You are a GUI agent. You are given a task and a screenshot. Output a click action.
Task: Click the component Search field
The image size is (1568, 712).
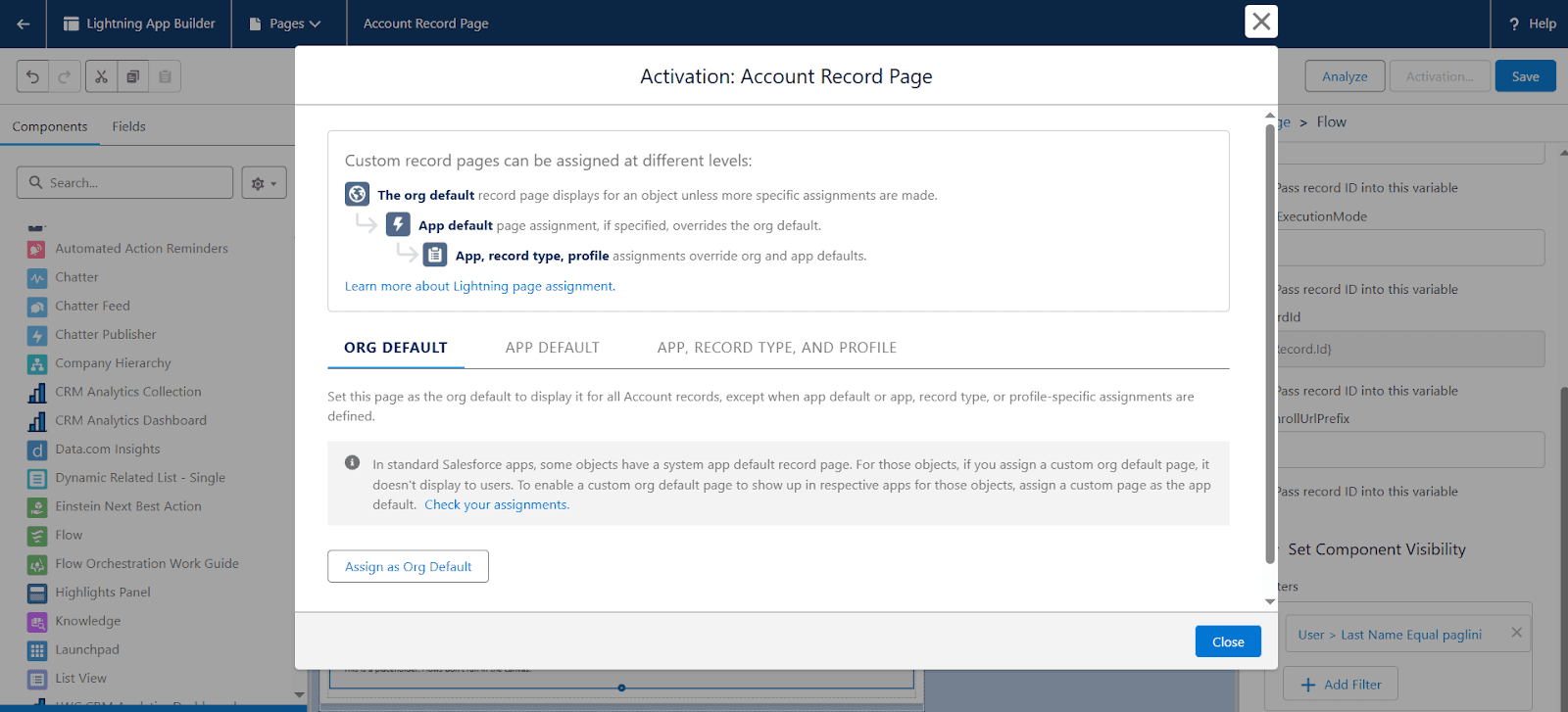pos(125,183)
